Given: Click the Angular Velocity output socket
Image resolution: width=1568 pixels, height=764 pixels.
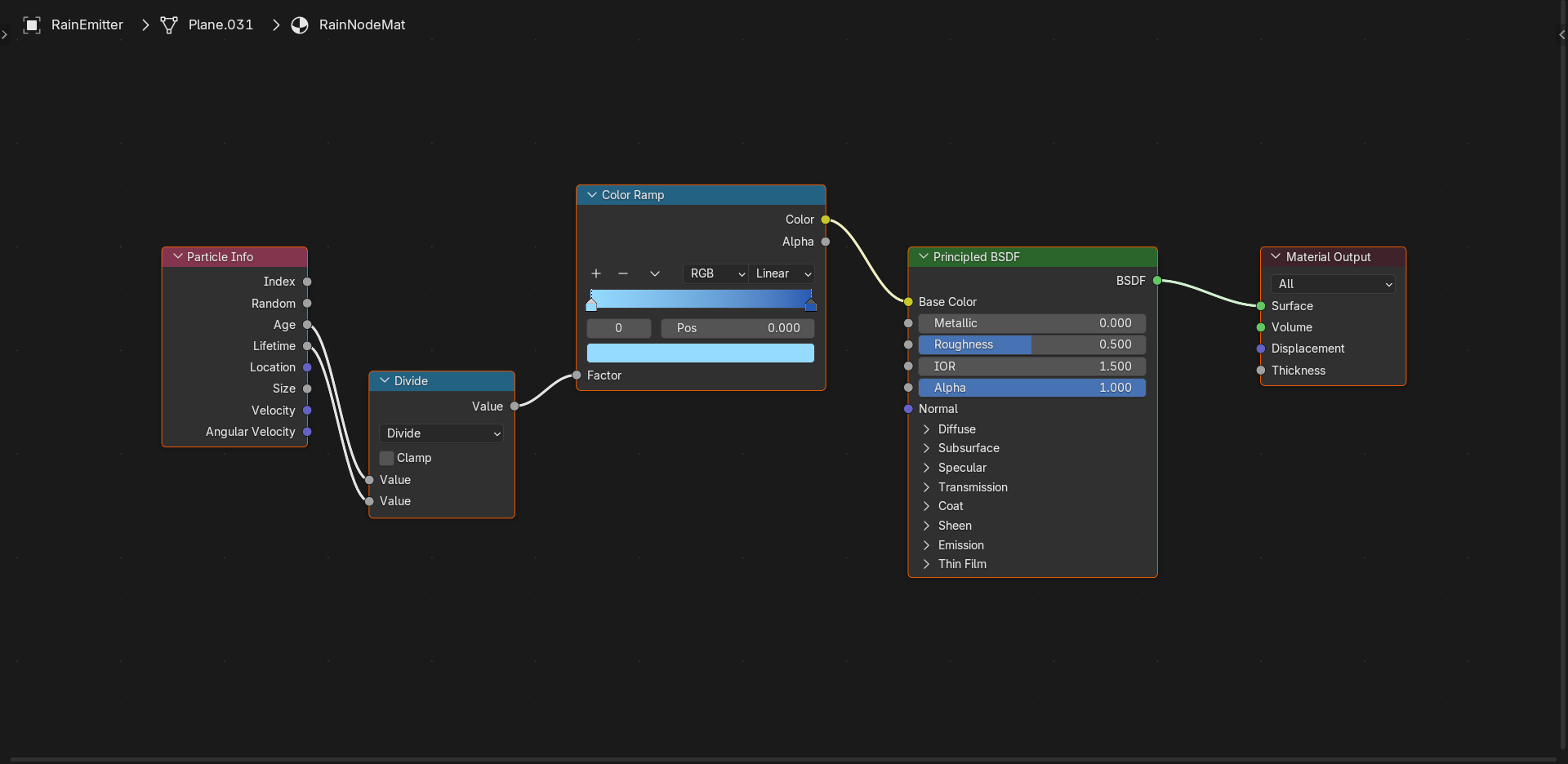Looking at the screenshot, I should 307,432.
